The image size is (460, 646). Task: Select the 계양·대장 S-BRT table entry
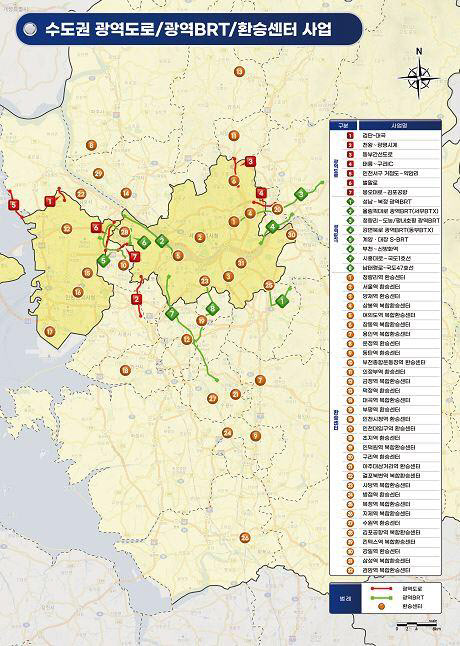tap(392, 239)
